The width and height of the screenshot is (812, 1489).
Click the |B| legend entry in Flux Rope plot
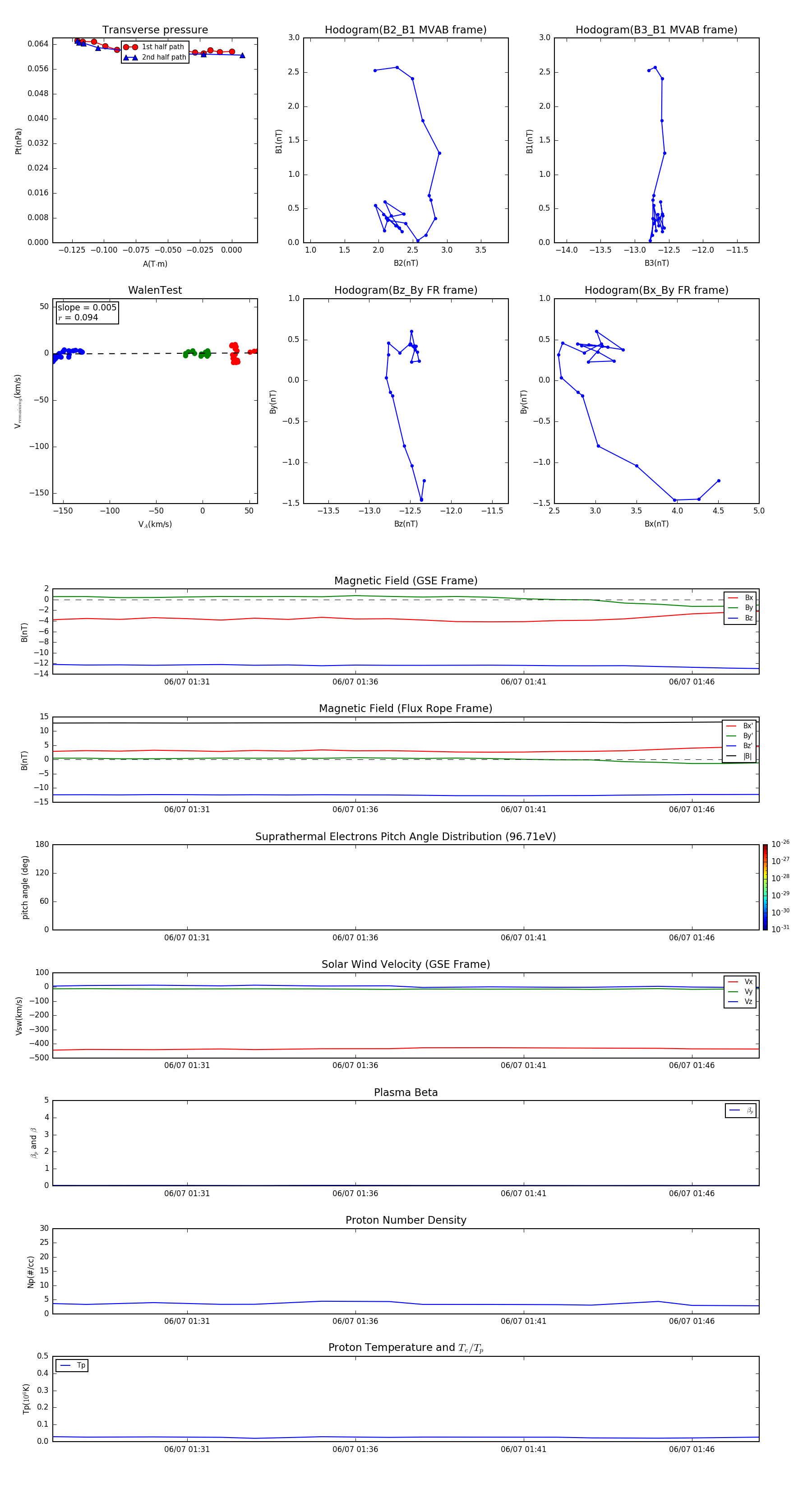point(739,757)
